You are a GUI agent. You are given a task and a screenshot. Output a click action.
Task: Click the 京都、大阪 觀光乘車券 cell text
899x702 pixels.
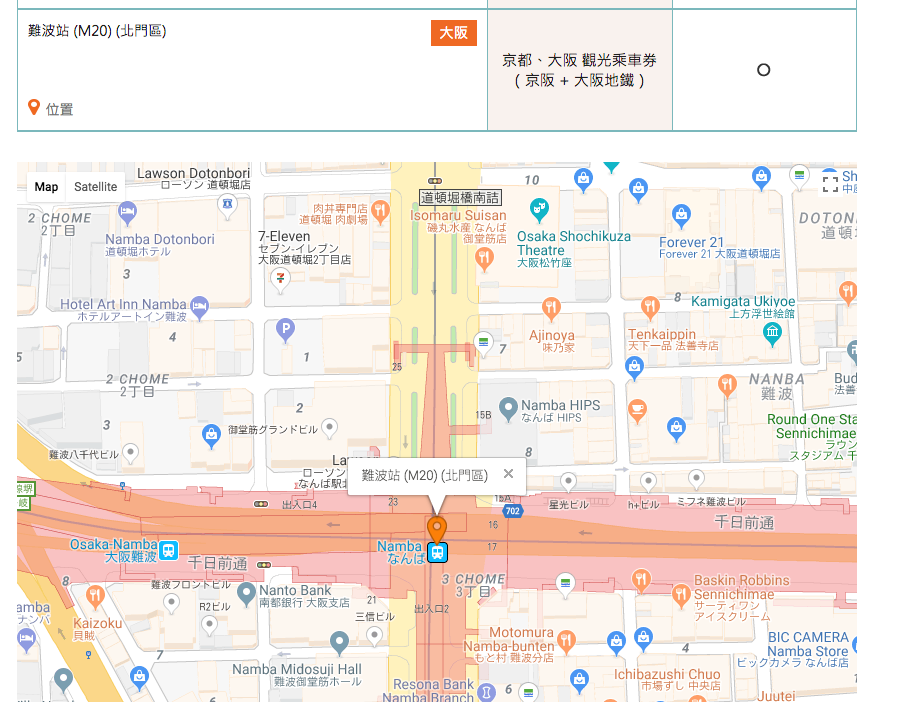click(579, 70)
